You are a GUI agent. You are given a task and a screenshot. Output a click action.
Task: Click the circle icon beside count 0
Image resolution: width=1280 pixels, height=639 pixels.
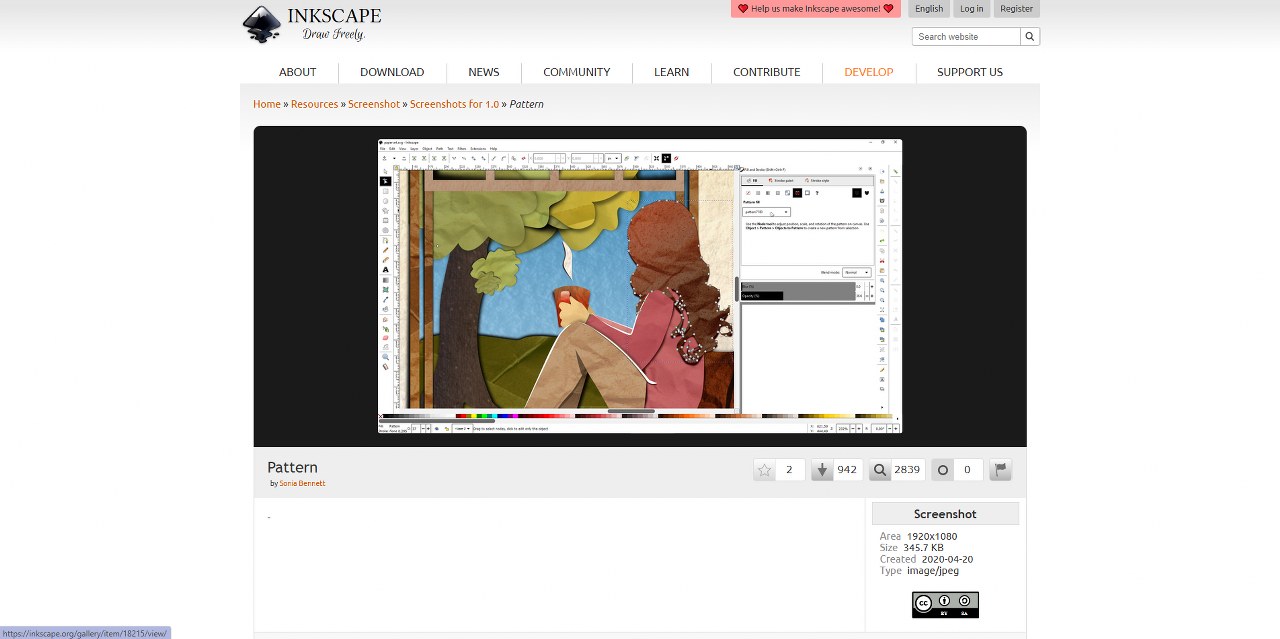(942, 470)
